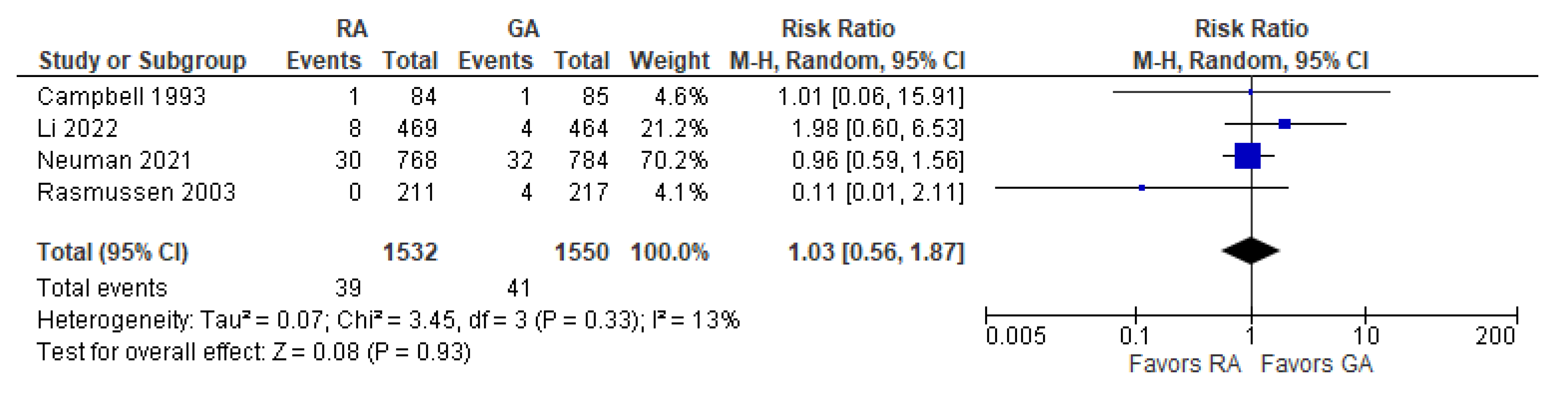Click the Test for overall effect line

click(x=254, y=352)
